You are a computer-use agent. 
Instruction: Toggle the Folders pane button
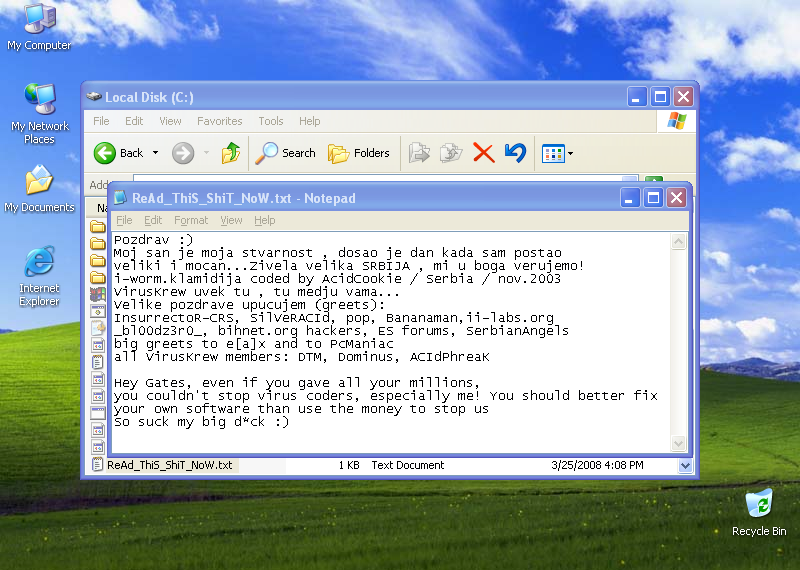[x=359, y=153]
